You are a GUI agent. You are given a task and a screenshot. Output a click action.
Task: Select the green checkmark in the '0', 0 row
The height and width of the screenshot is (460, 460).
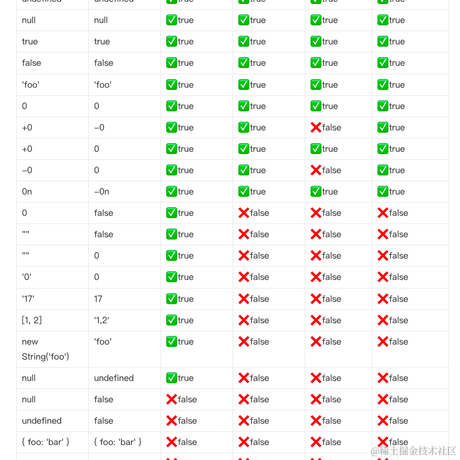click(x=171, y=277)
